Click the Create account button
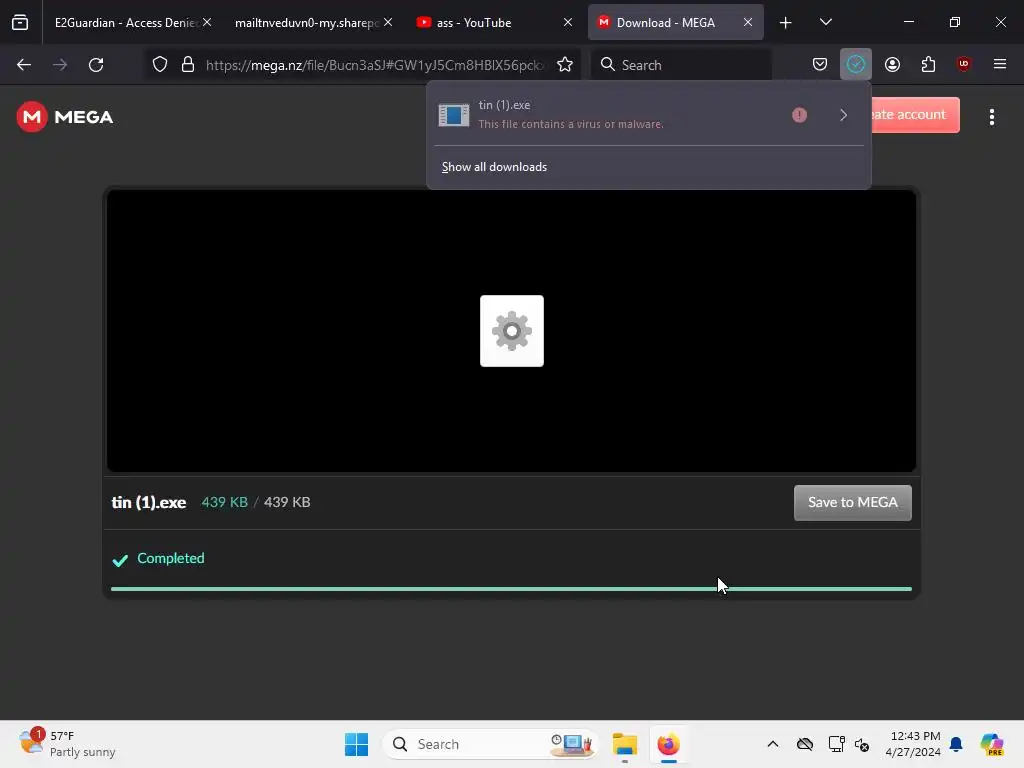Screen dimensions: 1024x768 pos(915,115)
